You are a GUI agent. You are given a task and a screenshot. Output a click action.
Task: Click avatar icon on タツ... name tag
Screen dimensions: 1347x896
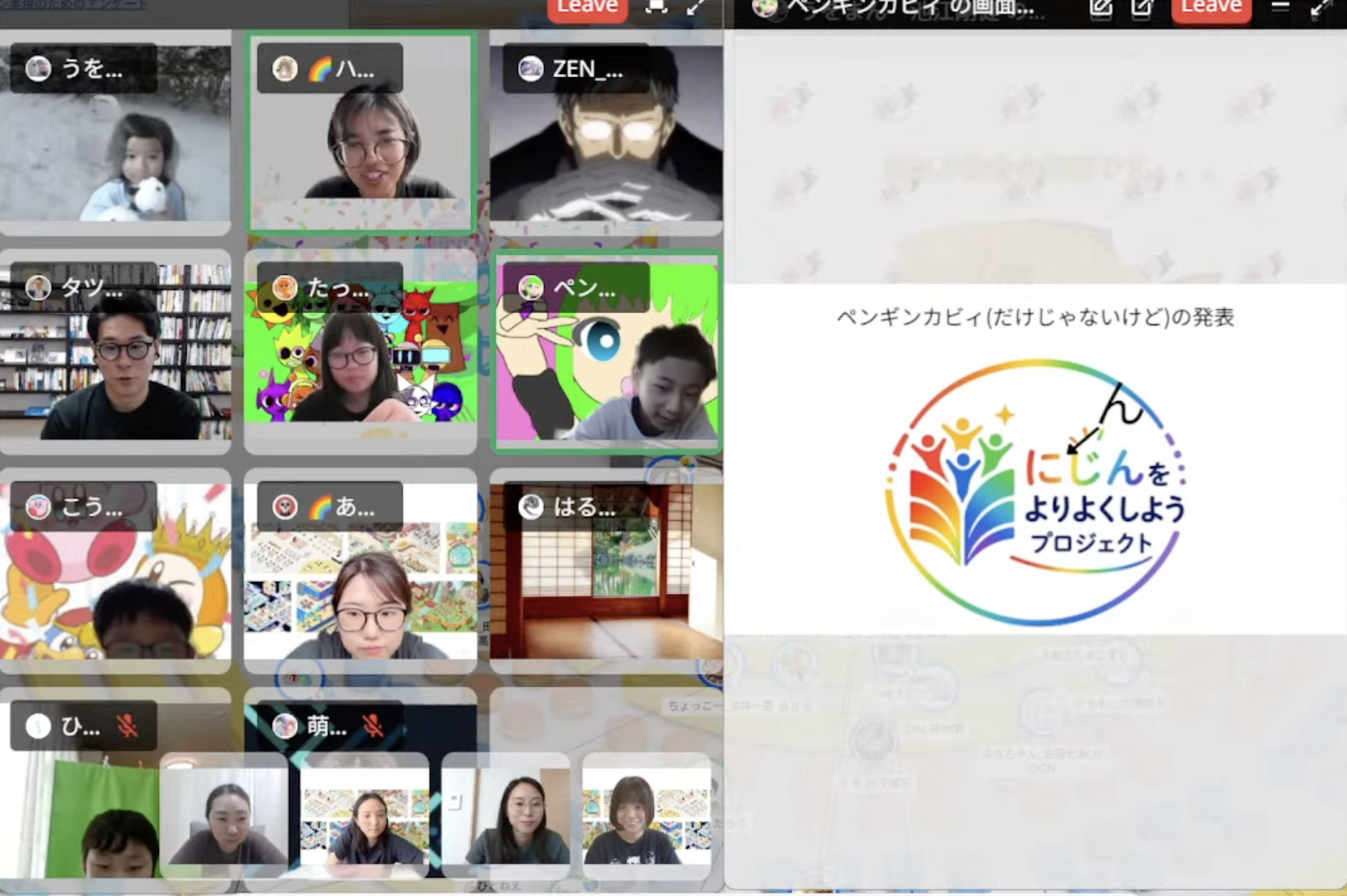(38, 288)
